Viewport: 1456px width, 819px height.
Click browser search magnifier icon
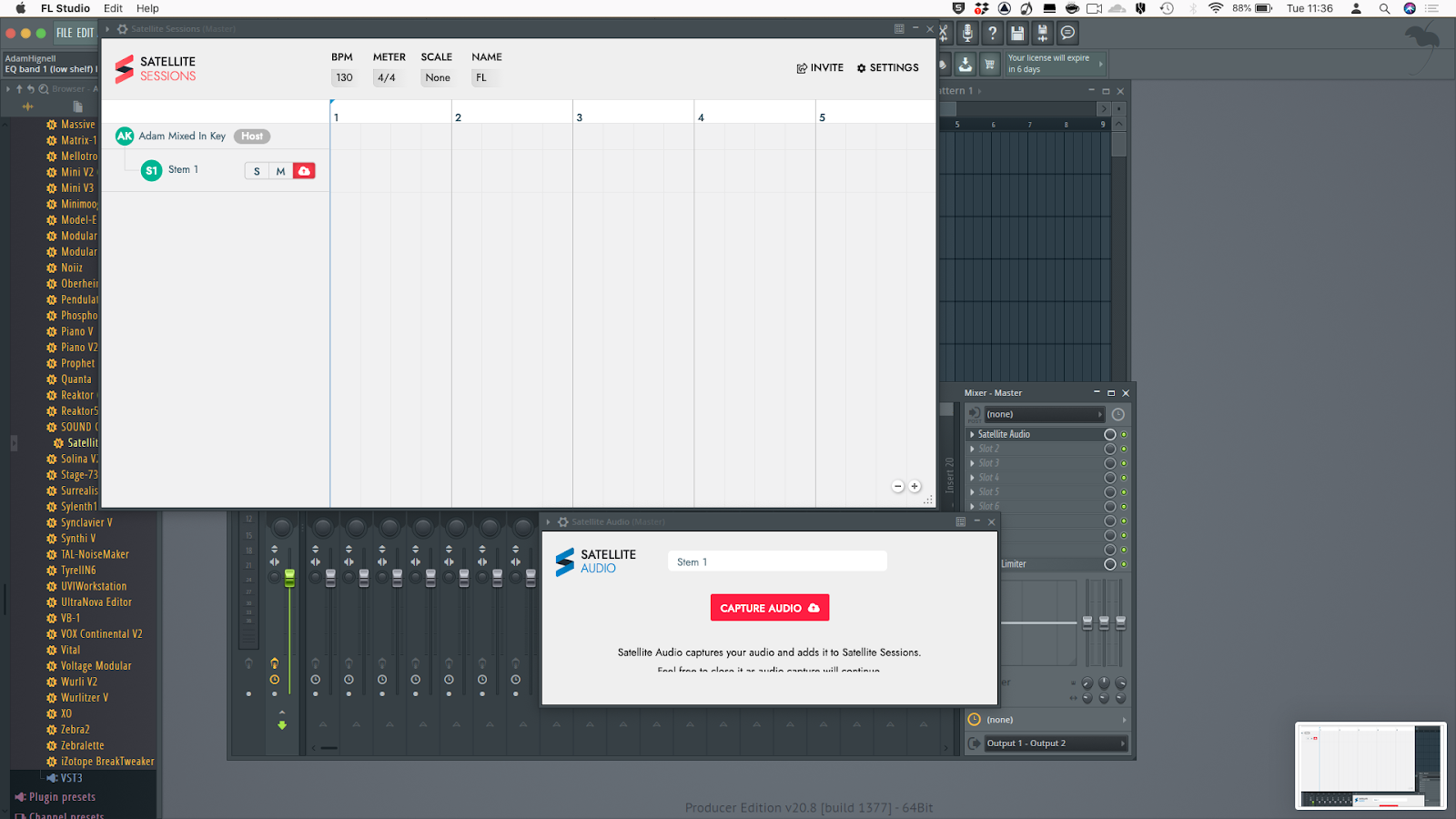43,89
